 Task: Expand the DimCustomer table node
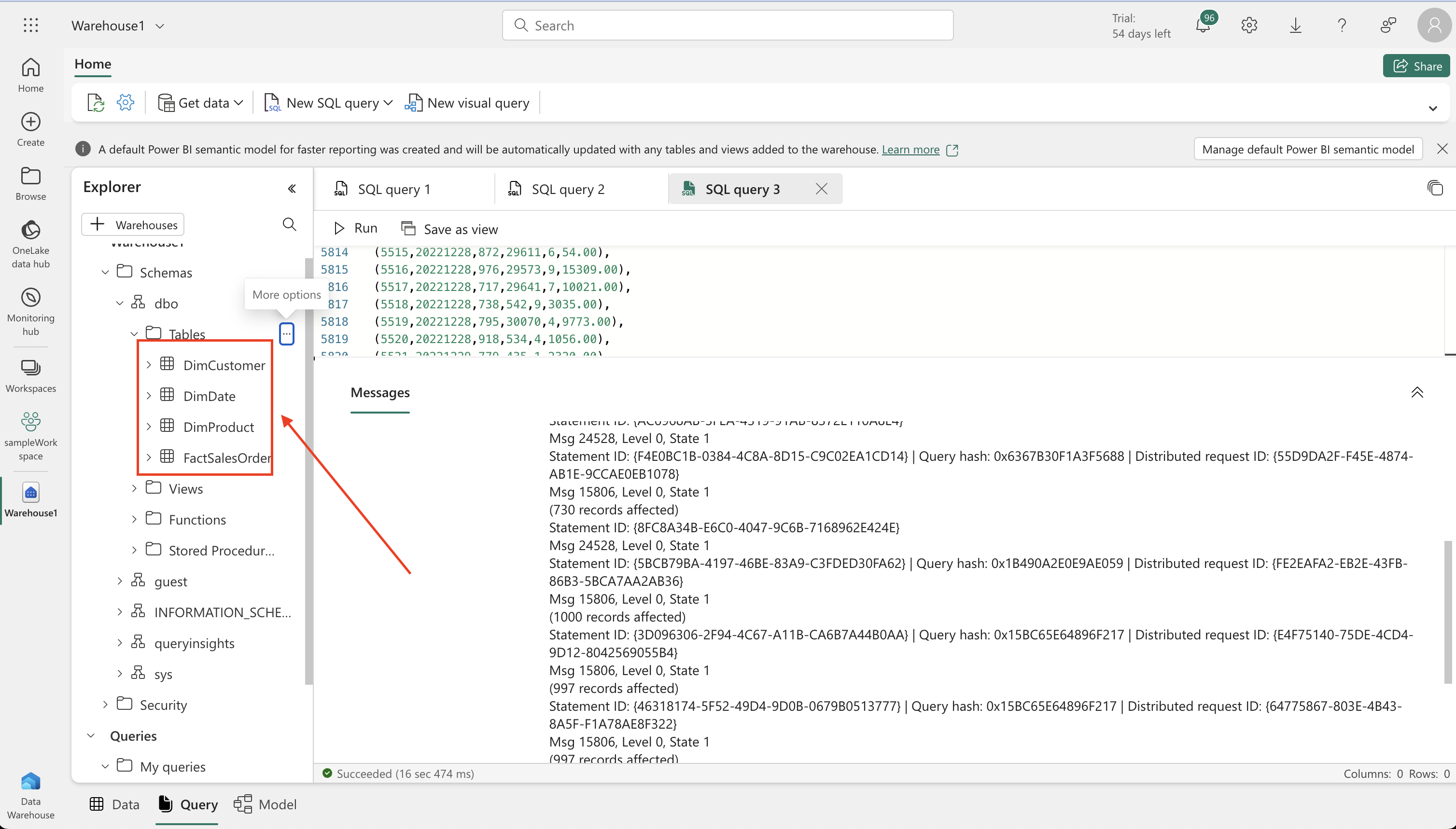(x=149, y=365)
